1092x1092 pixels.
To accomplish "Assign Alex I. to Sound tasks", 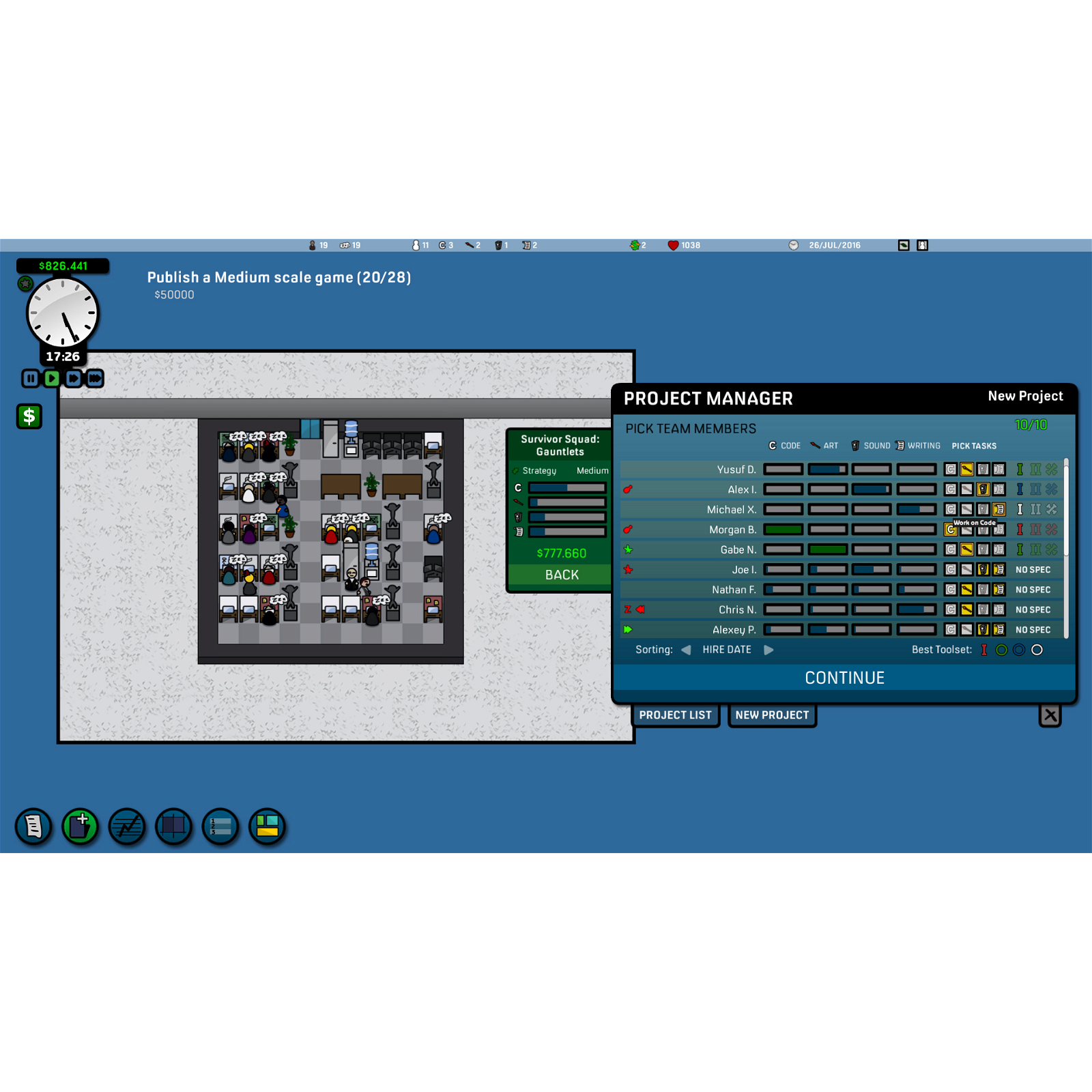I will 983,489.
